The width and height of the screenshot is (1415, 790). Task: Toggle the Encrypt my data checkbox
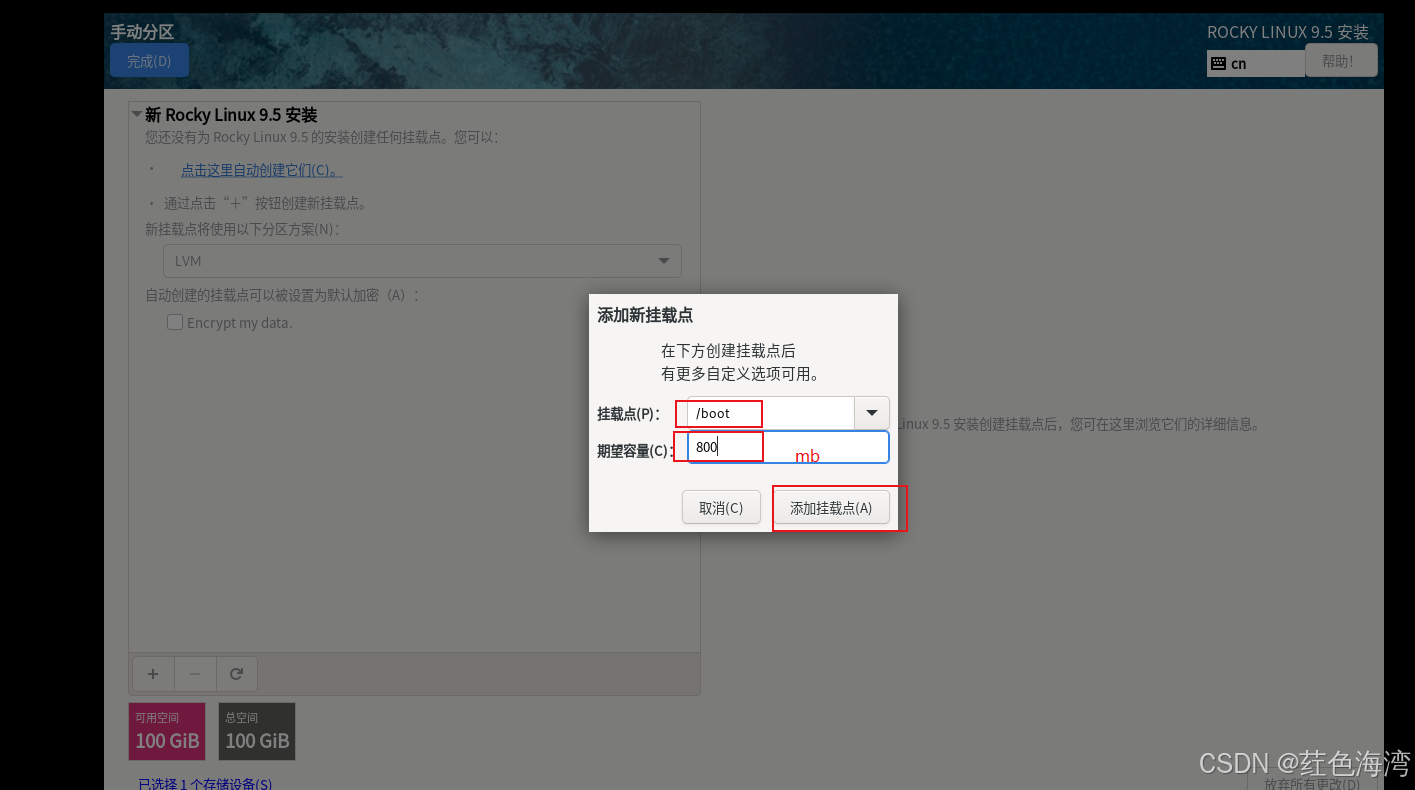175,323
